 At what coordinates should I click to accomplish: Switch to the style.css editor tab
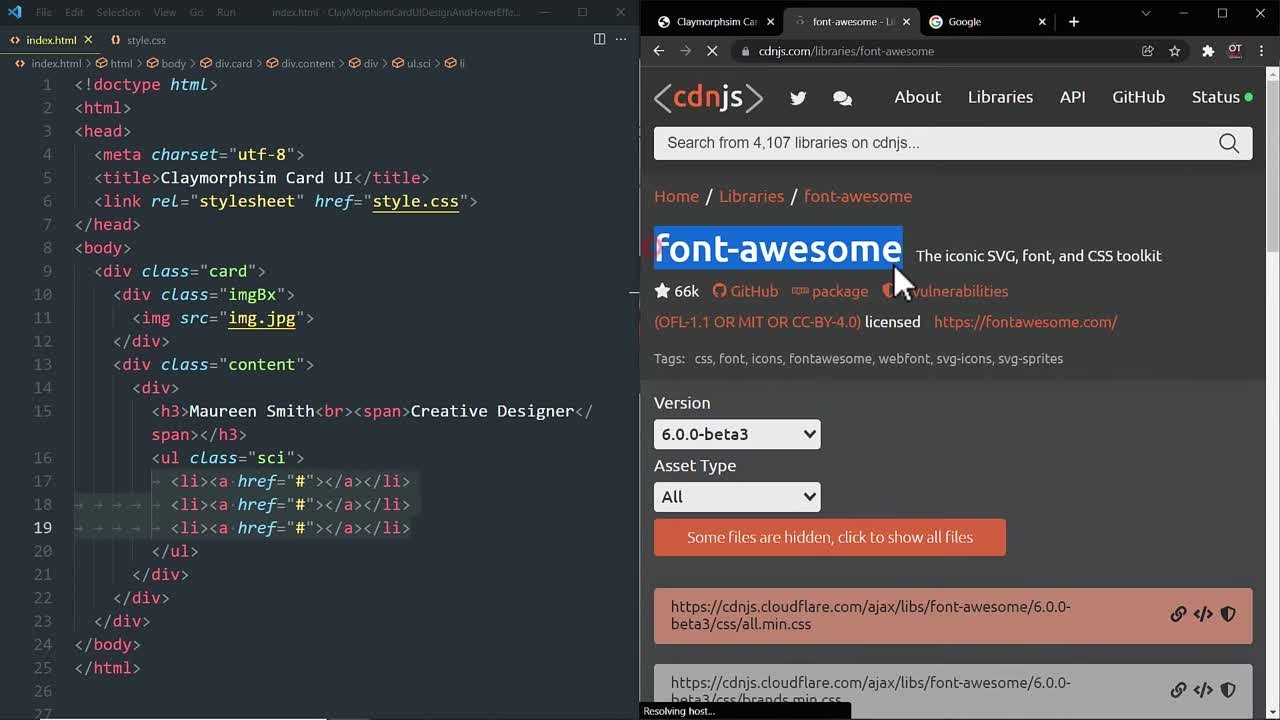[146, 40]
